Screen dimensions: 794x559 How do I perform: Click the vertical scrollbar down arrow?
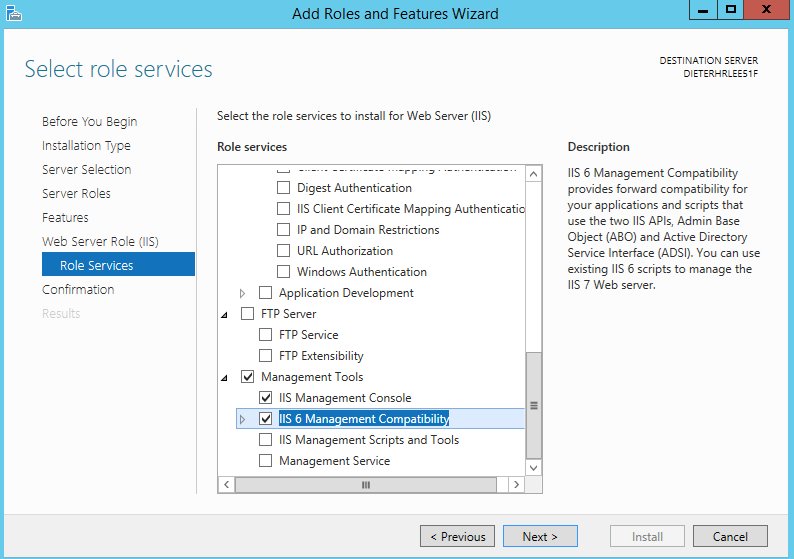click(533, 467)
